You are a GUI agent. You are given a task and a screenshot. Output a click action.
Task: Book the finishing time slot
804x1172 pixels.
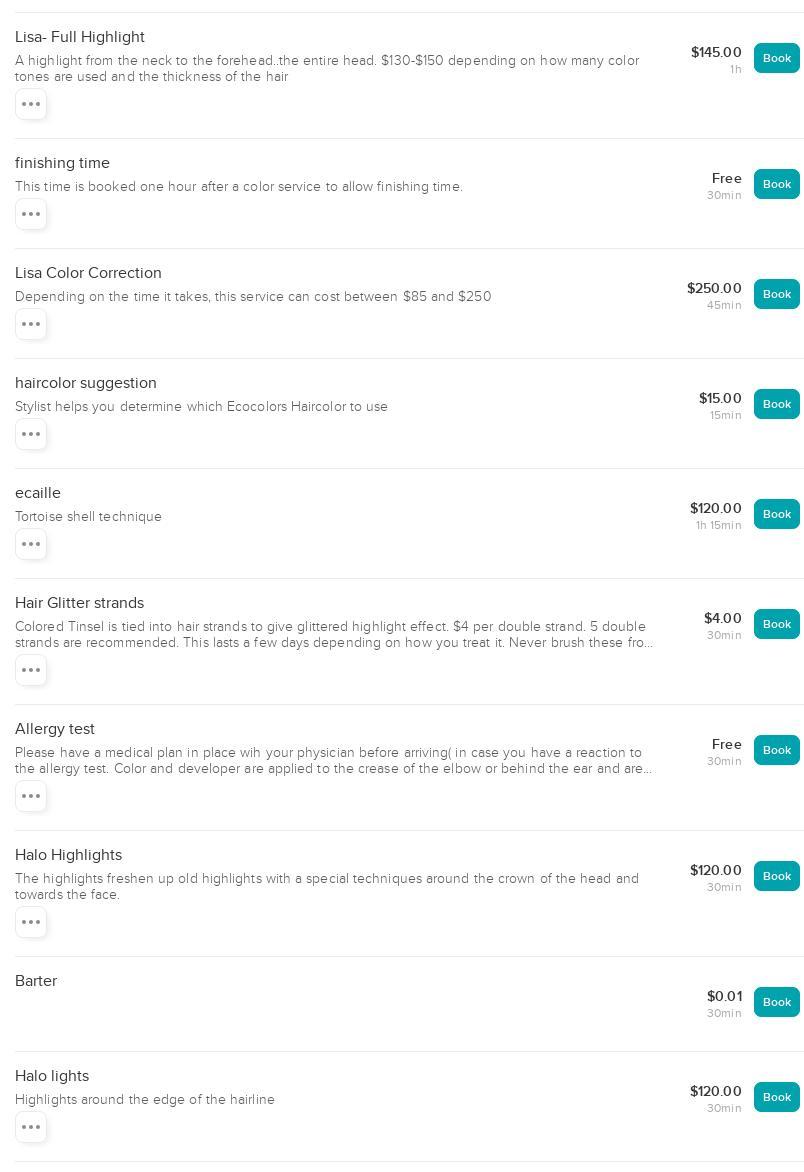(x=776, y=184)
